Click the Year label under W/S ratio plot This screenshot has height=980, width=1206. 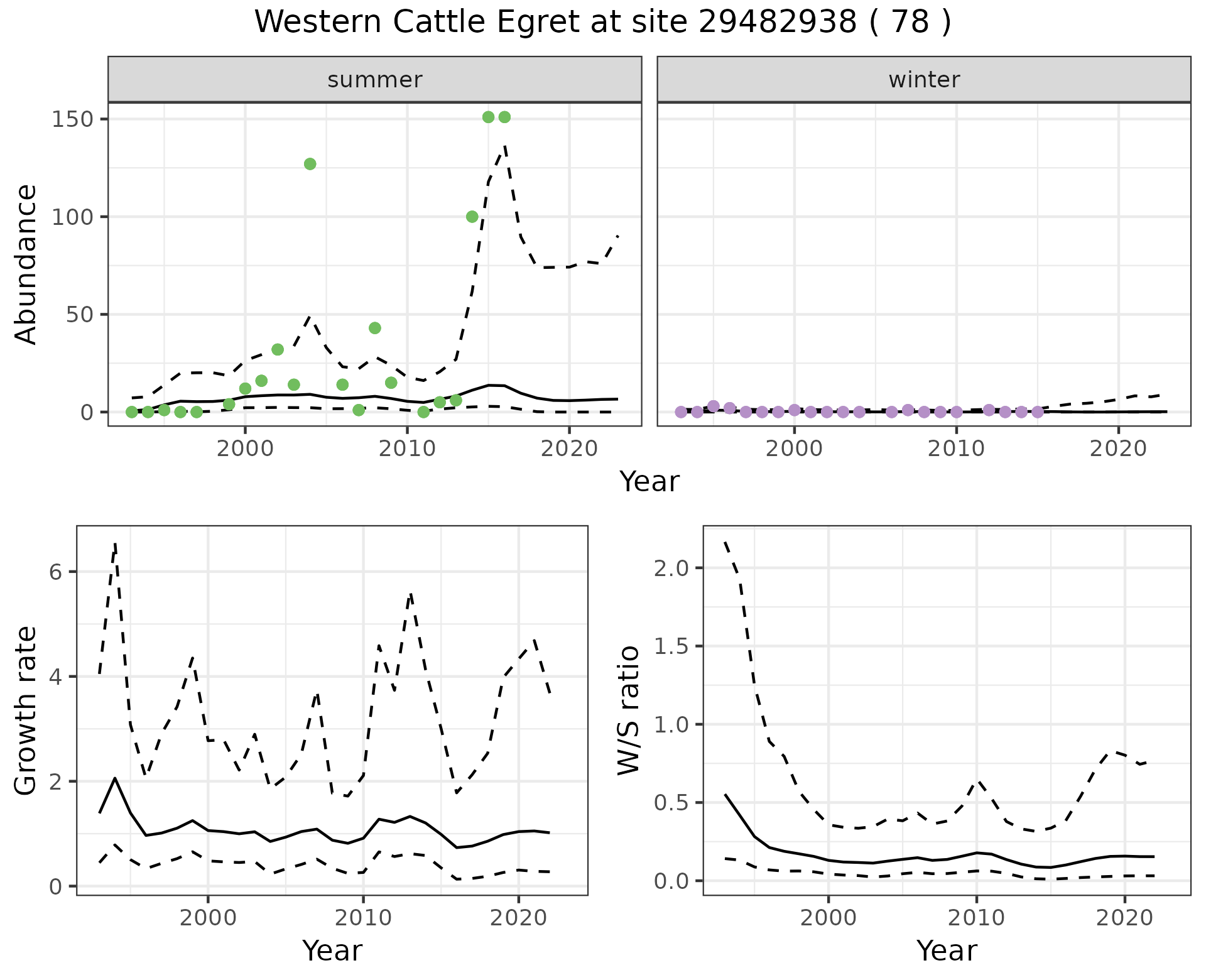pos(947,950)
